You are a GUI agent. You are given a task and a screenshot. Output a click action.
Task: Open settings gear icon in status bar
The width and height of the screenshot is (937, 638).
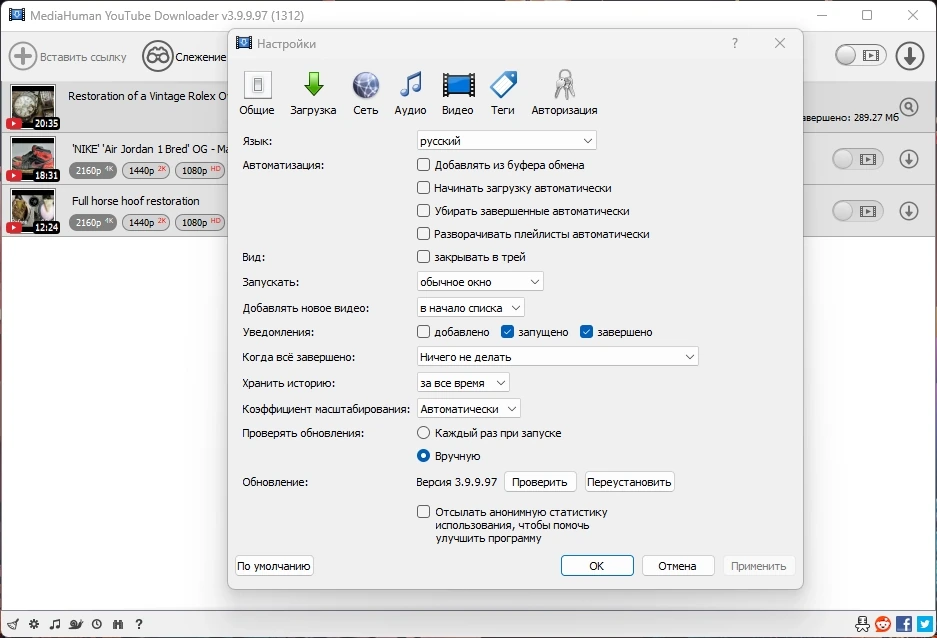[34, 624]
